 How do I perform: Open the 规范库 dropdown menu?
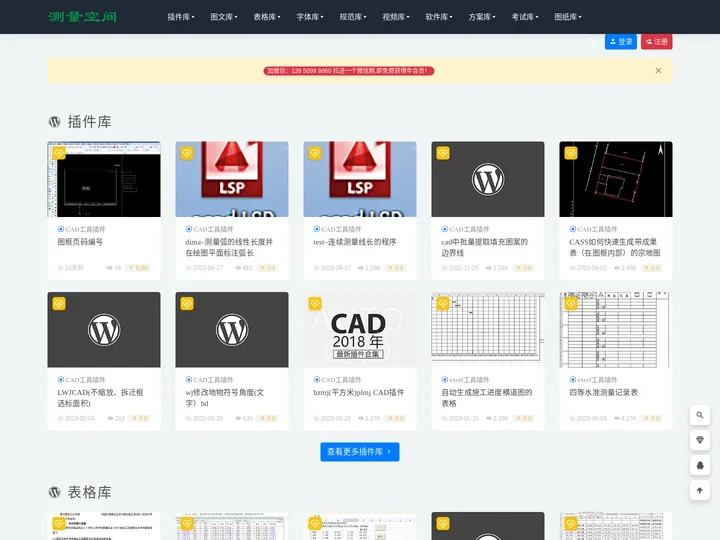(353, 17)
